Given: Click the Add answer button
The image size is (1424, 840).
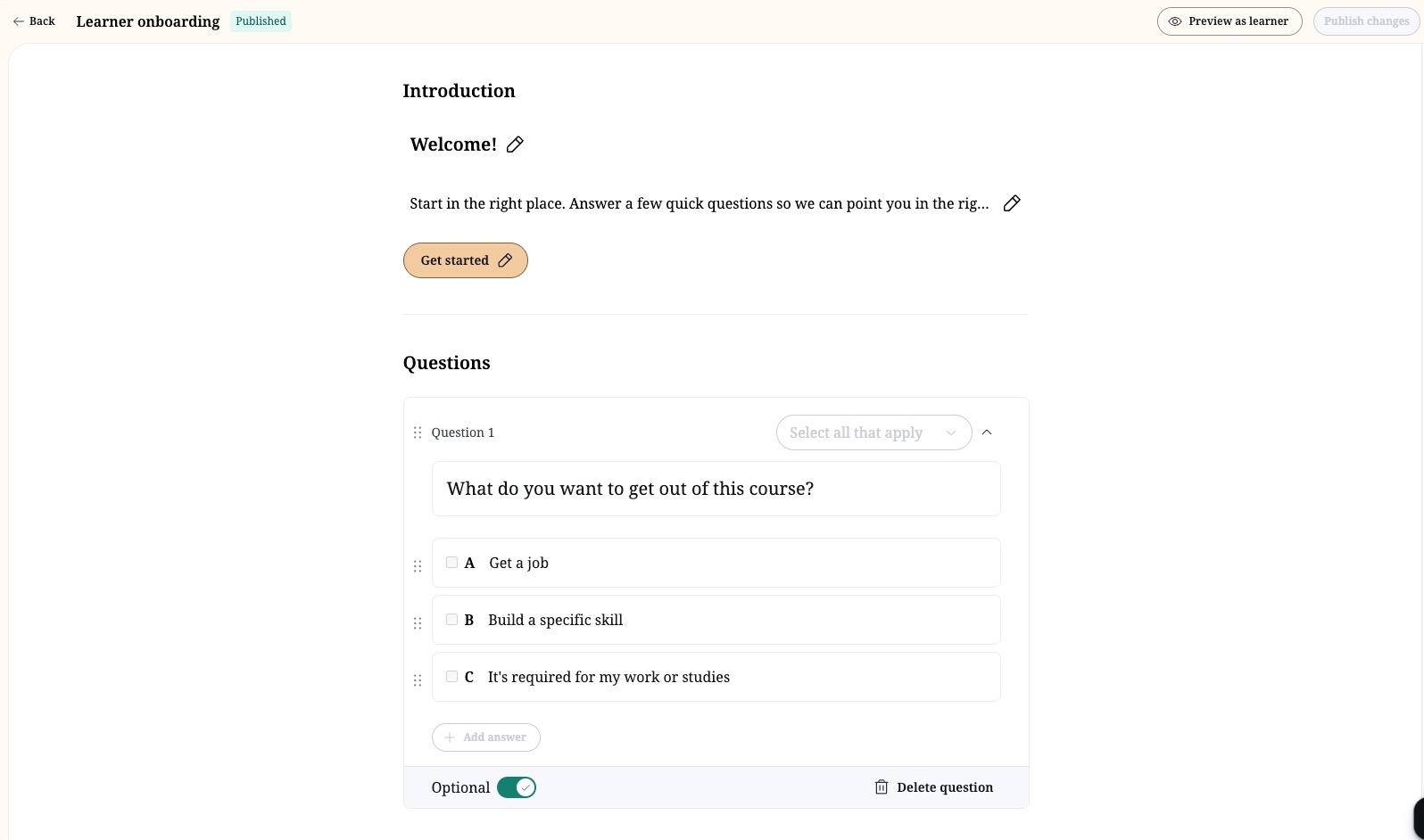Looking at the screenshot, I should 486,737.
